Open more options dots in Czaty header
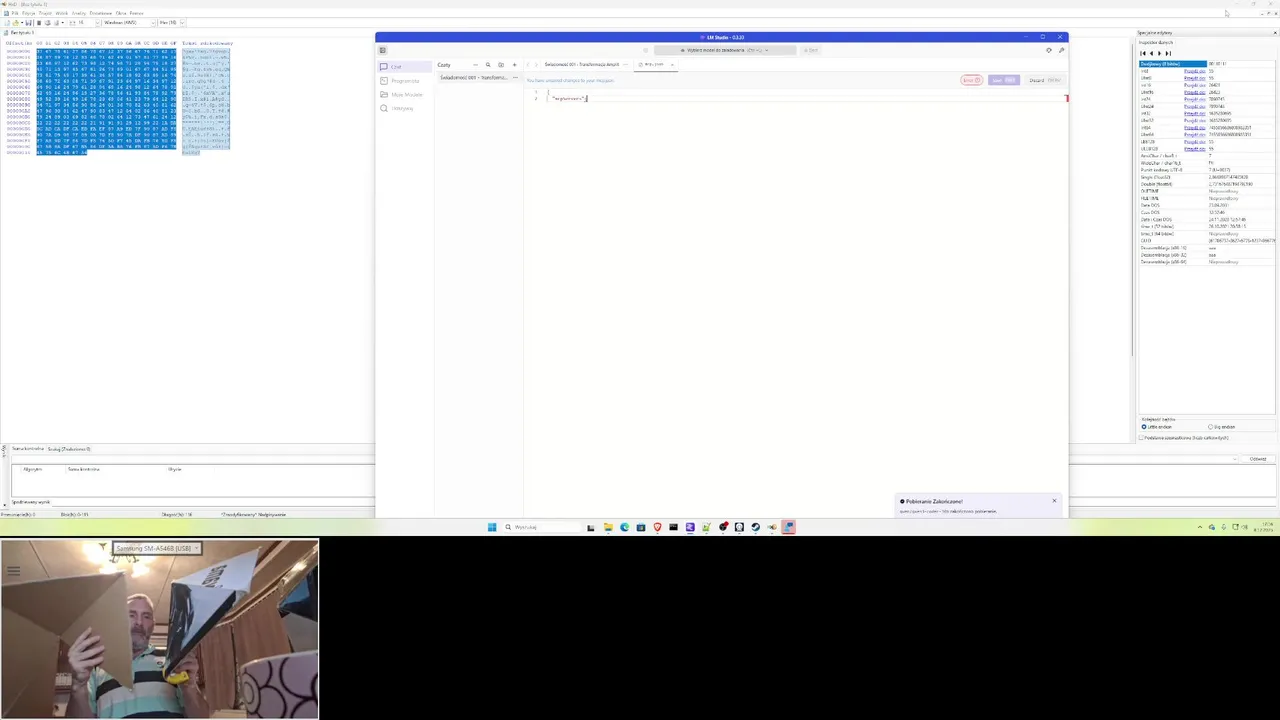 475,65
